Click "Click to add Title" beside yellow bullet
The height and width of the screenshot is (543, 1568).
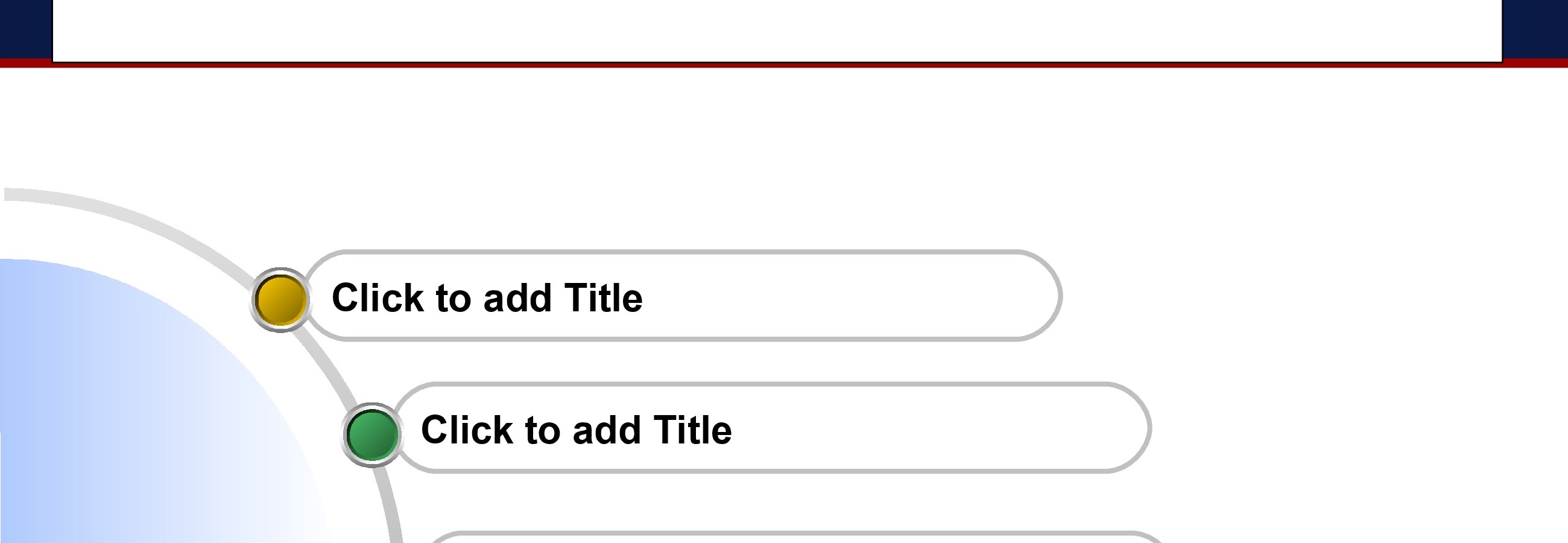[487, 297]
